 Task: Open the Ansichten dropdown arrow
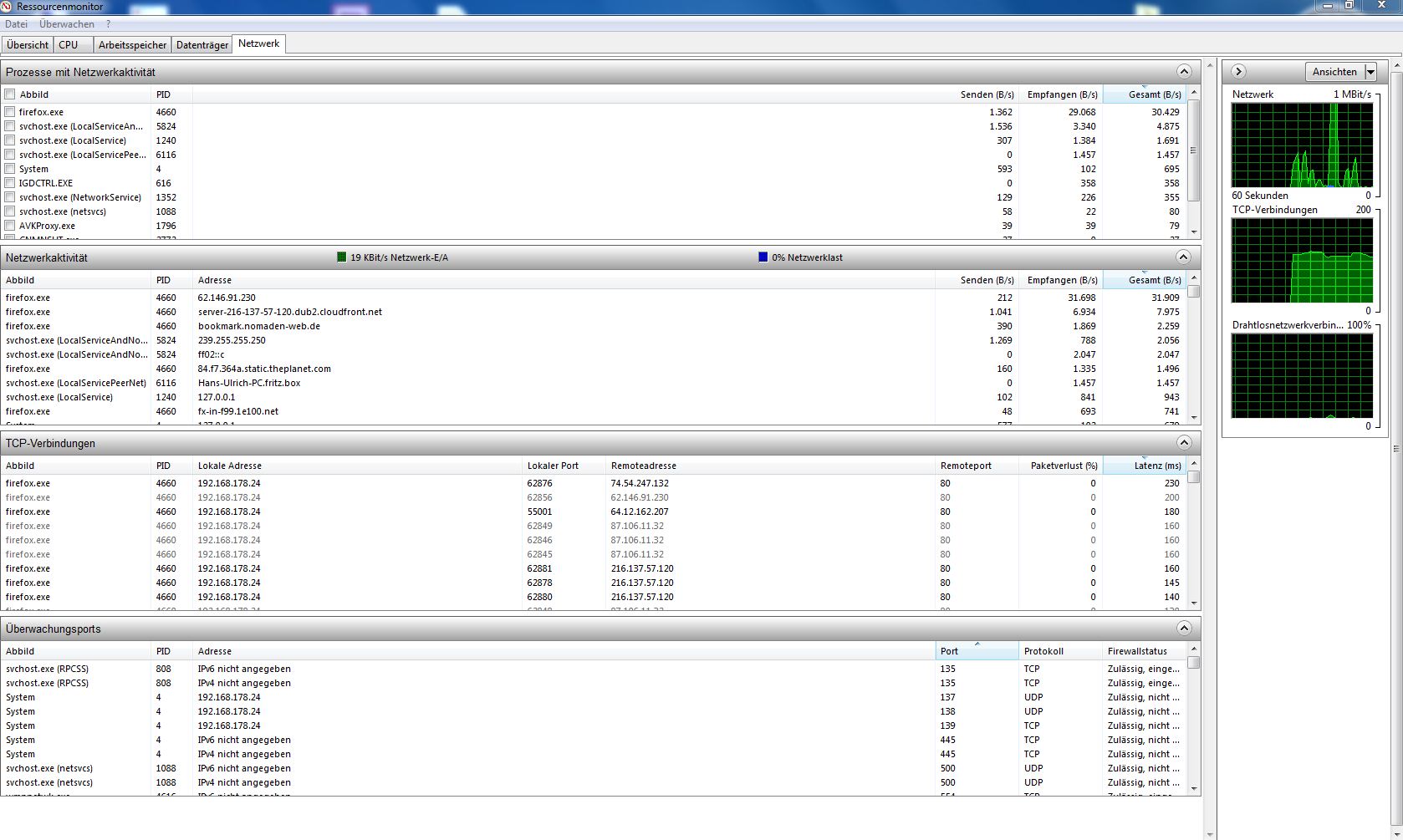(1370, 72)
